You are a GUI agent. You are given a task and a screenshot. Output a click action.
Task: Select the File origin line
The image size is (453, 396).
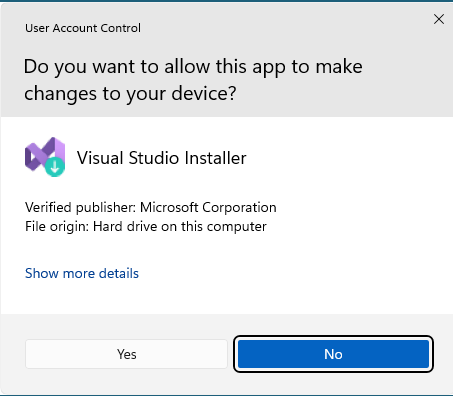146,227
